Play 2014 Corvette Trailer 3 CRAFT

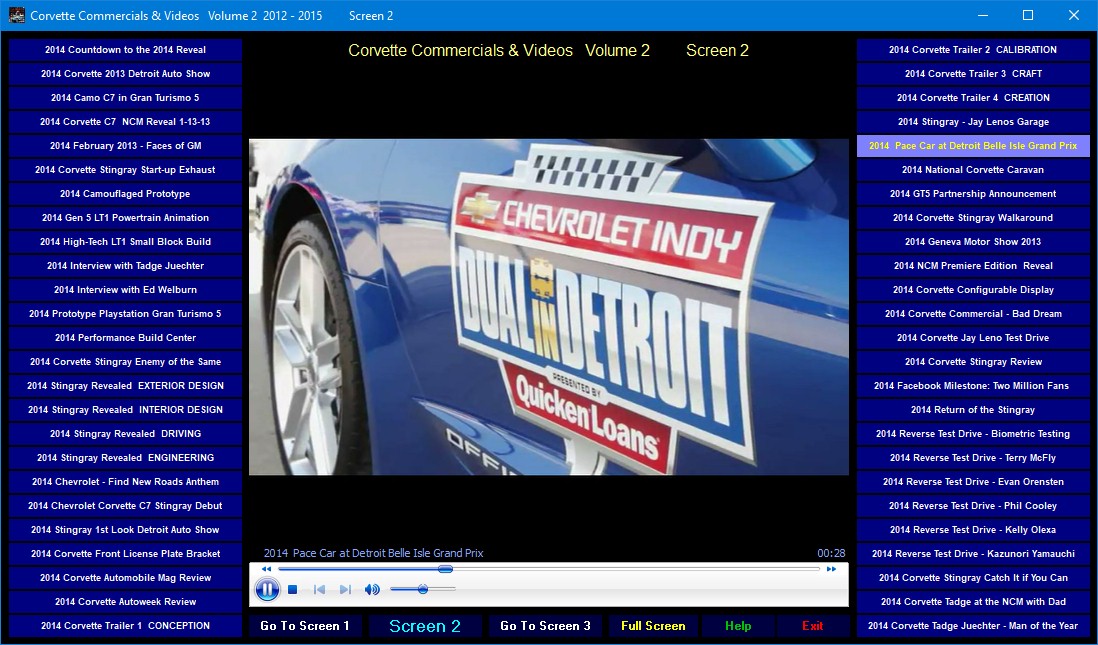(x=973, y=74)
